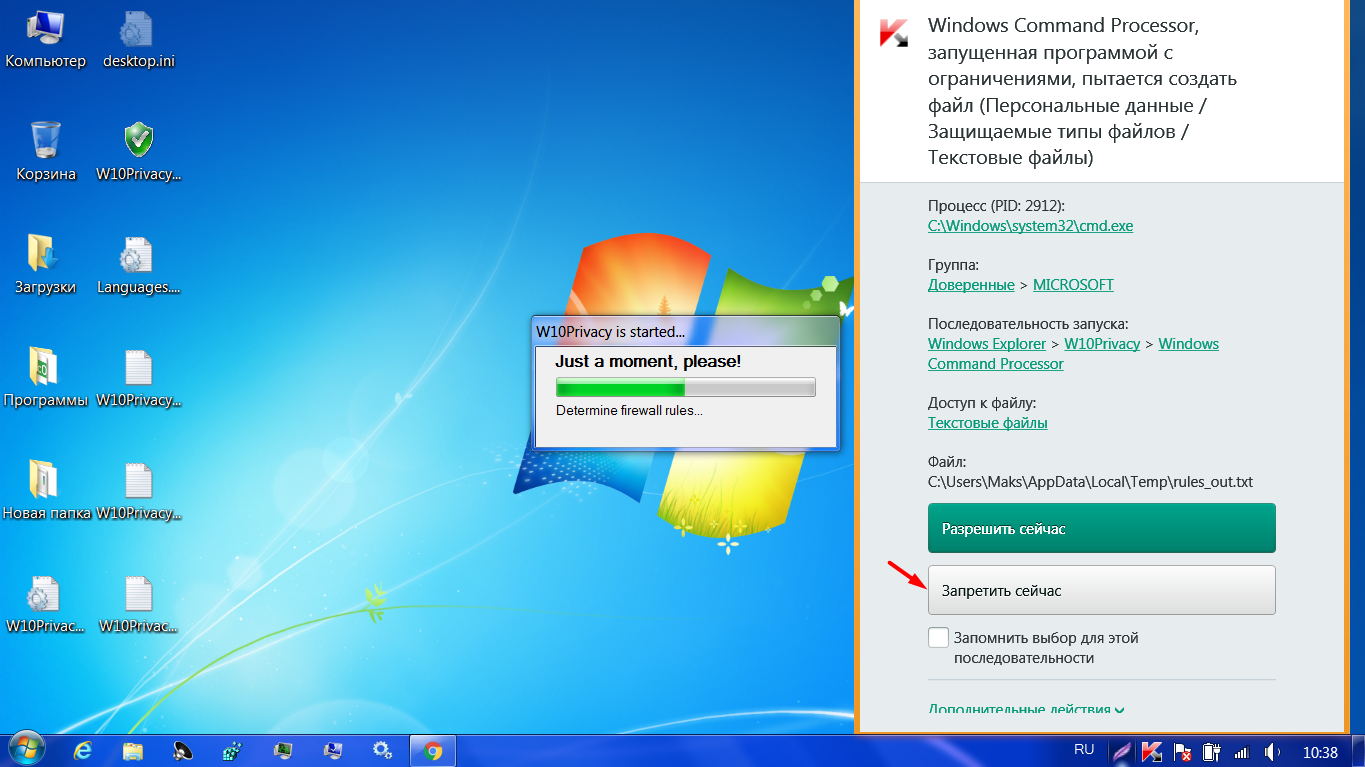Open the gears icon on the taskbar

[382, 750]
